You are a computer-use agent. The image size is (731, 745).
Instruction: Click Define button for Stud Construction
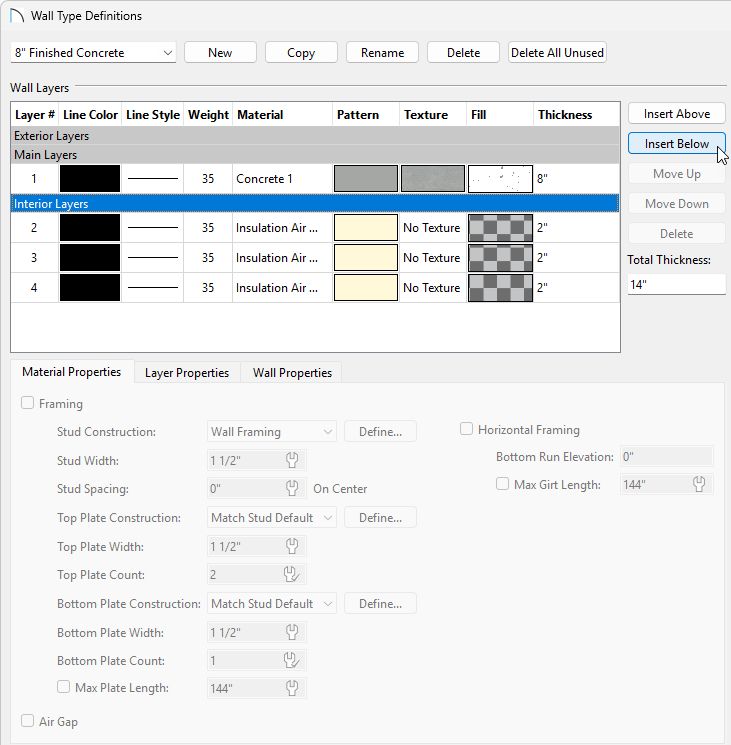pyautogui.click(x=380, y=431)
